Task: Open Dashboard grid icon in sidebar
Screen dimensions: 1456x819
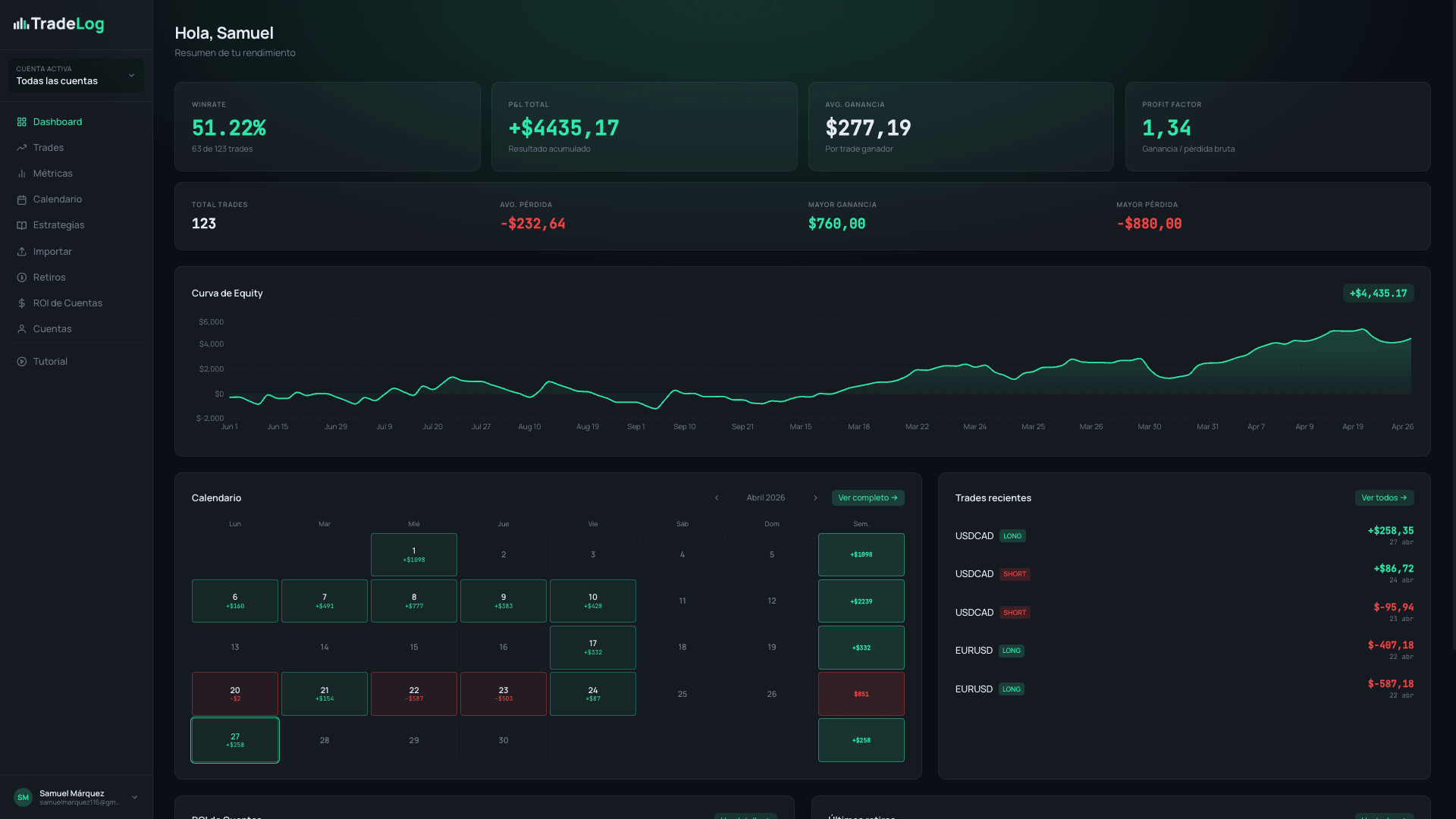Action: tap(22, 122)
